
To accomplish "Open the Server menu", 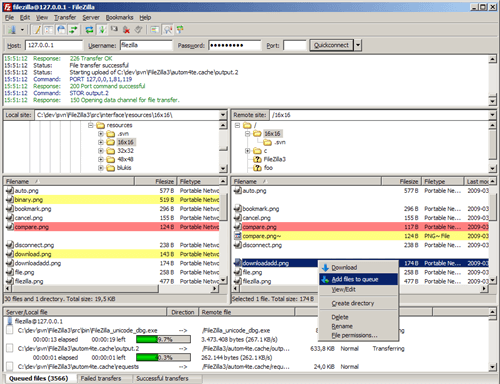I will point(91,17).
